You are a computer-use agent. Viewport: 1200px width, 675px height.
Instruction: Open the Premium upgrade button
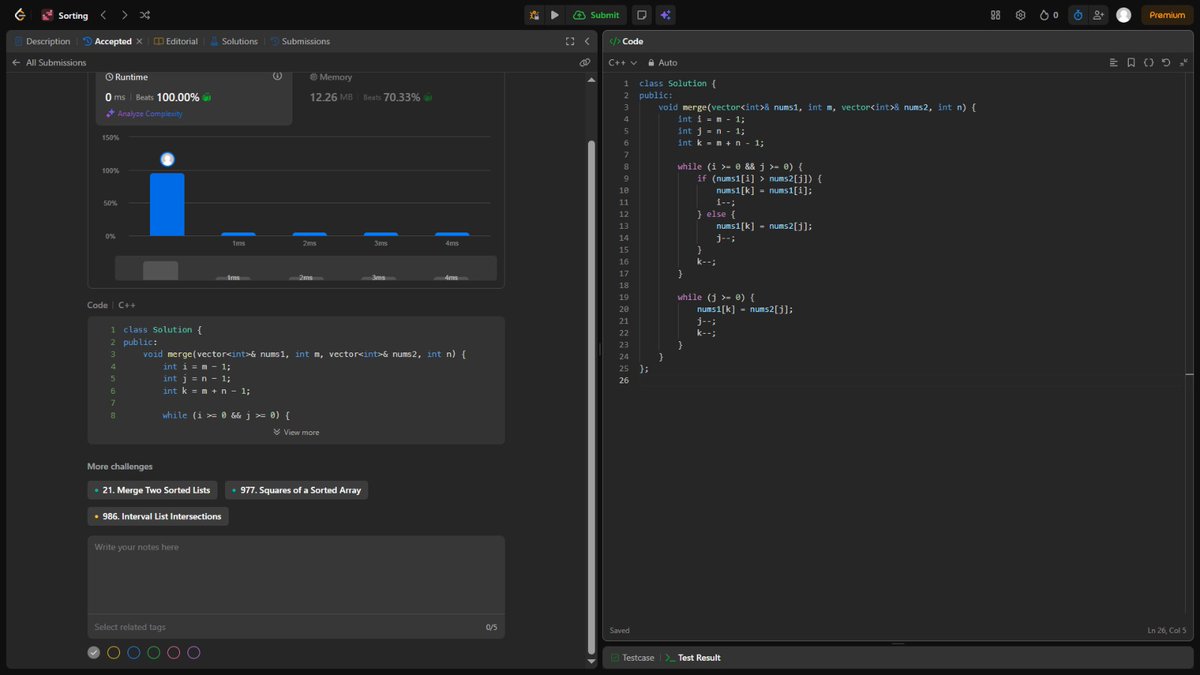[x=1167, y=15]
